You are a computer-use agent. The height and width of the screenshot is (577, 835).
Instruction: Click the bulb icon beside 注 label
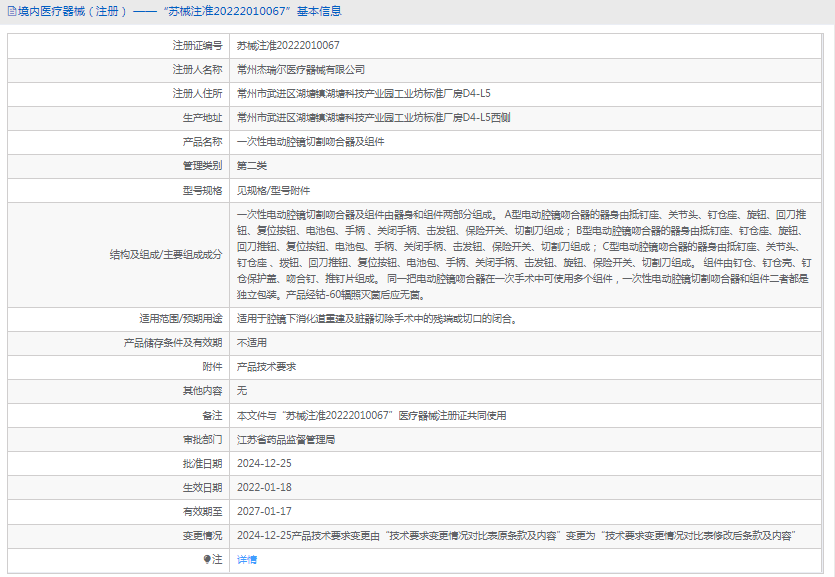coord(207,559)
